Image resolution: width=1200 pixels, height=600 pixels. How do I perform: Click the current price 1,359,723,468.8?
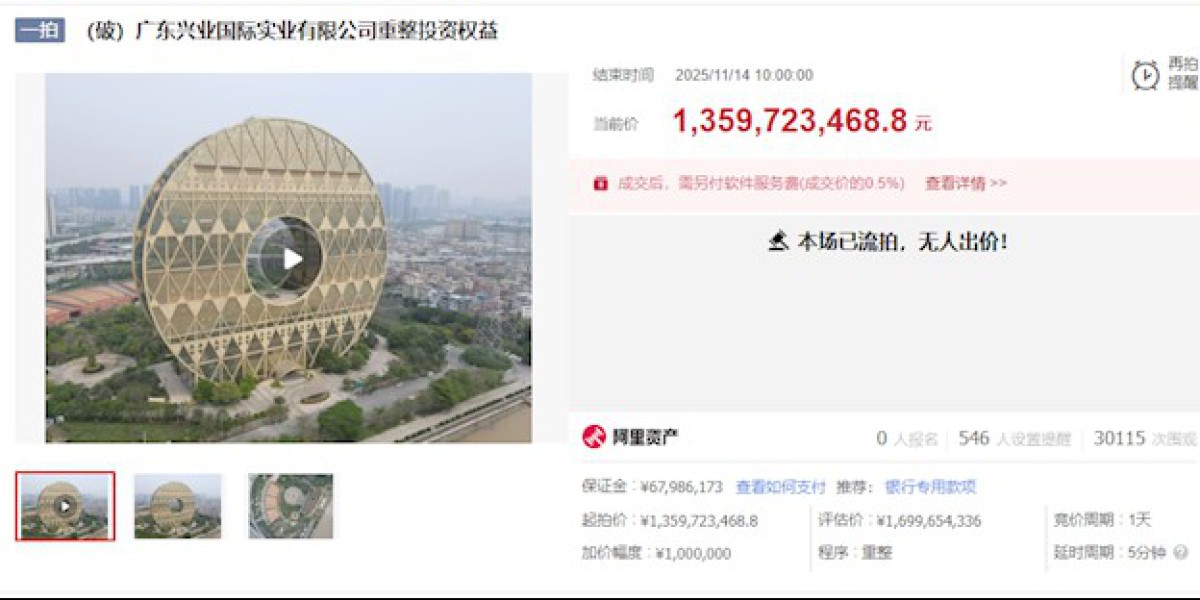(790, 121)
